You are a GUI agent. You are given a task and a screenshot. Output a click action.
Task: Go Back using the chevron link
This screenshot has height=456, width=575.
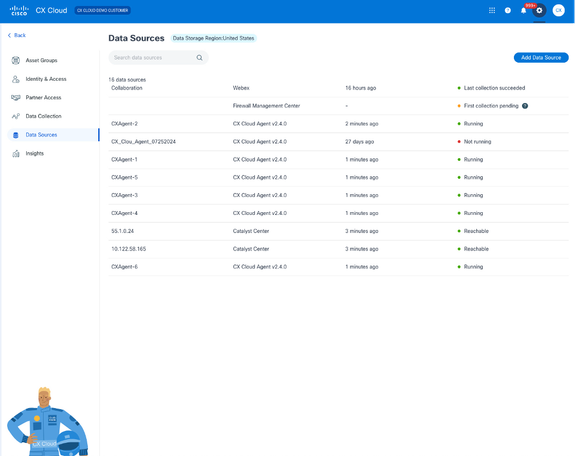[17, 35]
